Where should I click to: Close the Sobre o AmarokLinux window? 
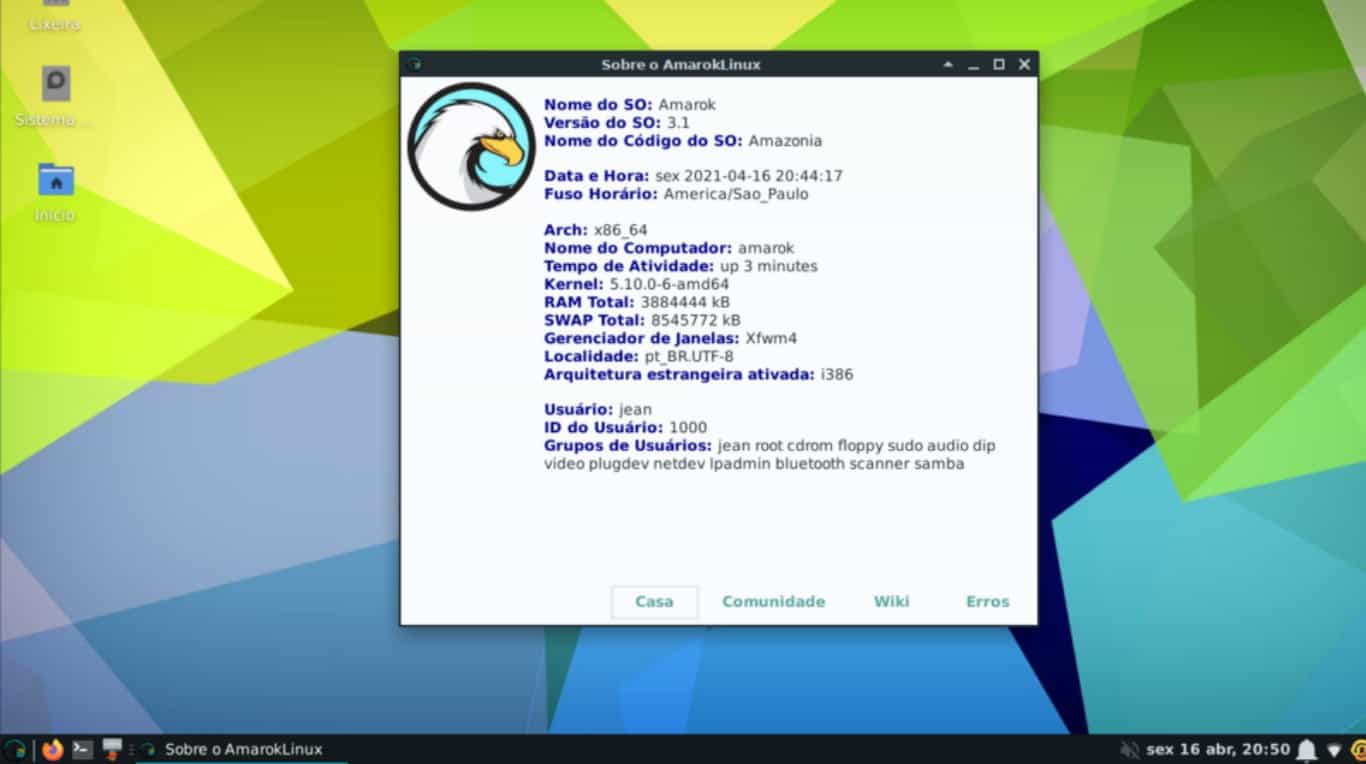pos(1024,64)
